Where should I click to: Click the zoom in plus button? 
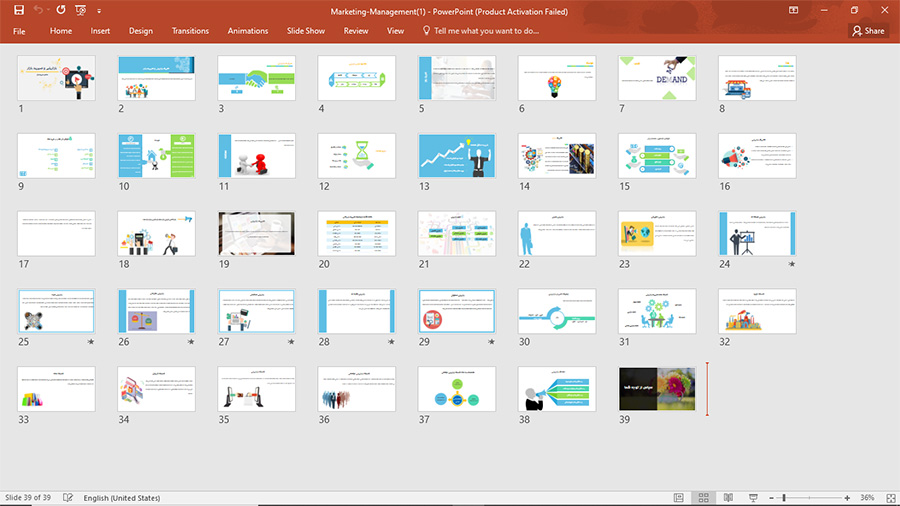click(847, 497)
